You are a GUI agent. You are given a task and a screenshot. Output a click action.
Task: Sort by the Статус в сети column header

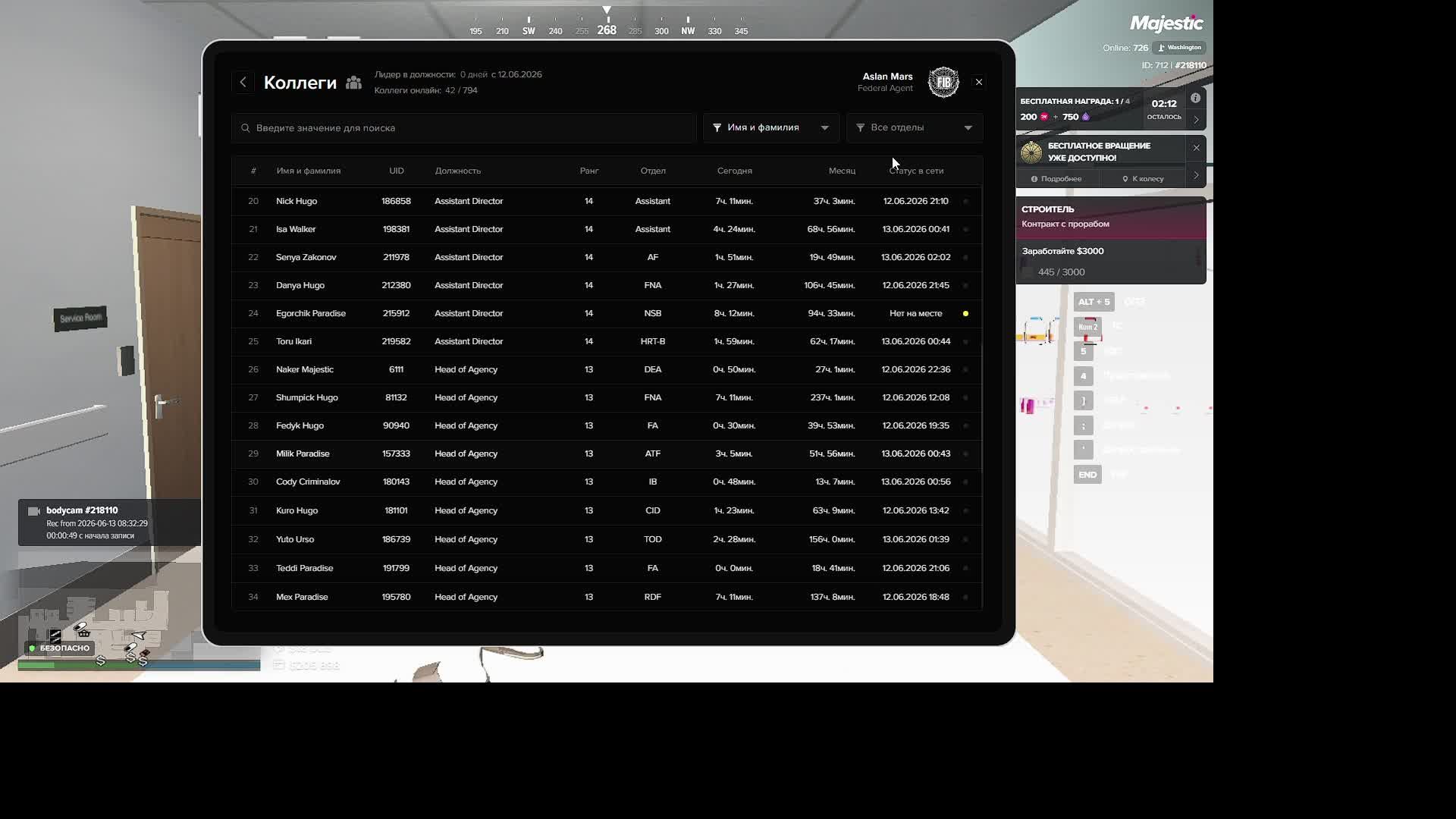[916, 171]
